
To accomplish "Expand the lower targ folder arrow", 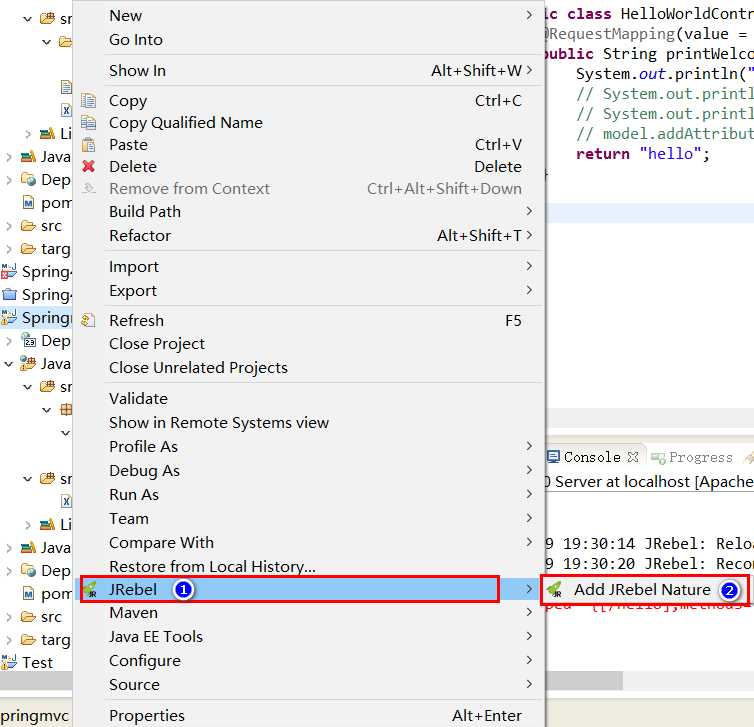I will pyautogui.click(x=9, y=640).
